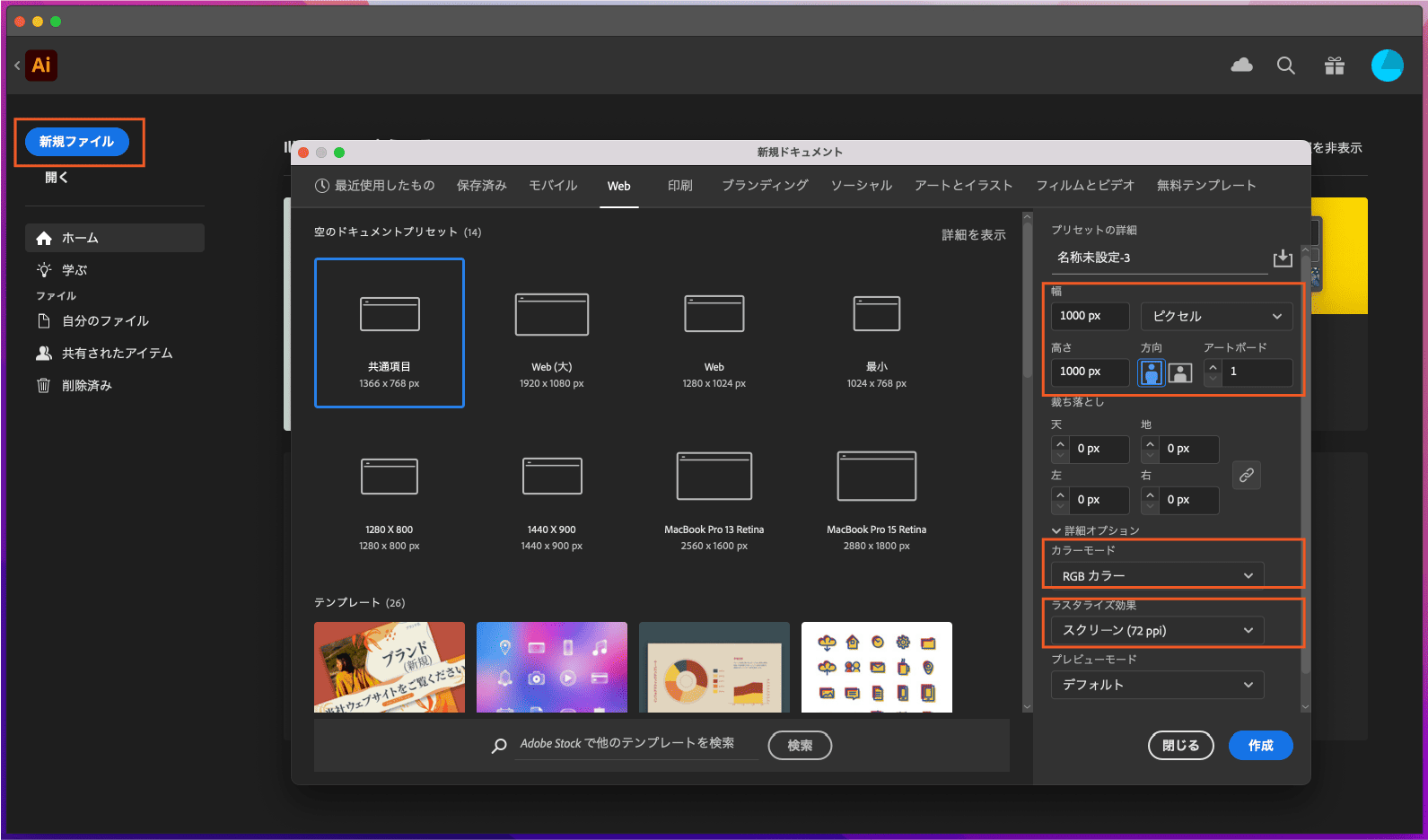The width and height of the screenshot is (1428, 840).
Task: Click the clock icon of recently used tab
Action: [x=322, y=186]
